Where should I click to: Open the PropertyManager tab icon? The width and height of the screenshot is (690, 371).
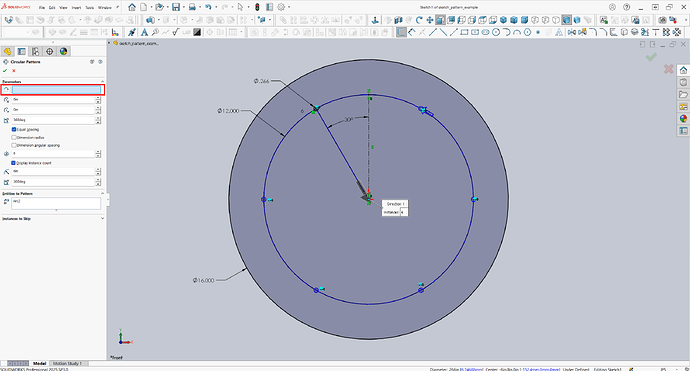click(21, 51)
